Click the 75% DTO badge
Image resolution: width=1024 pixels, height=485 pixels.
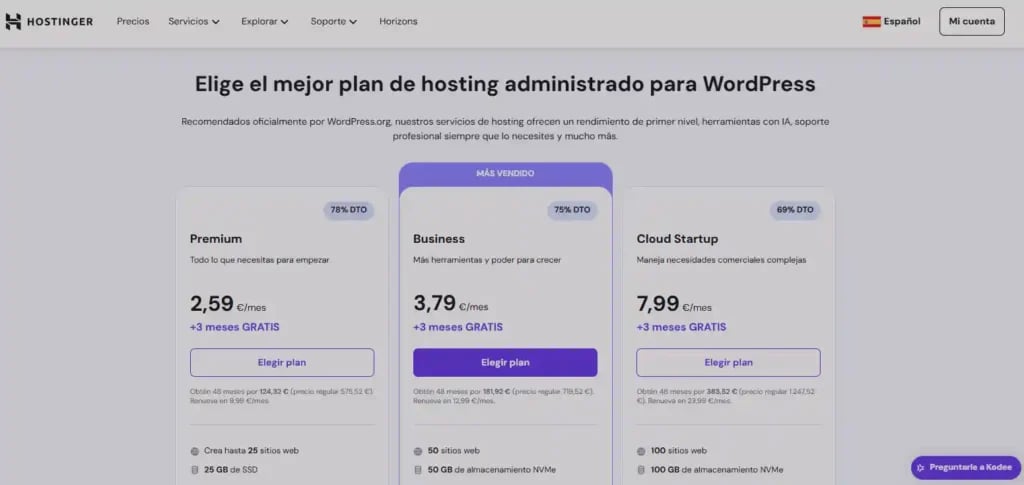tap(572, 210)
